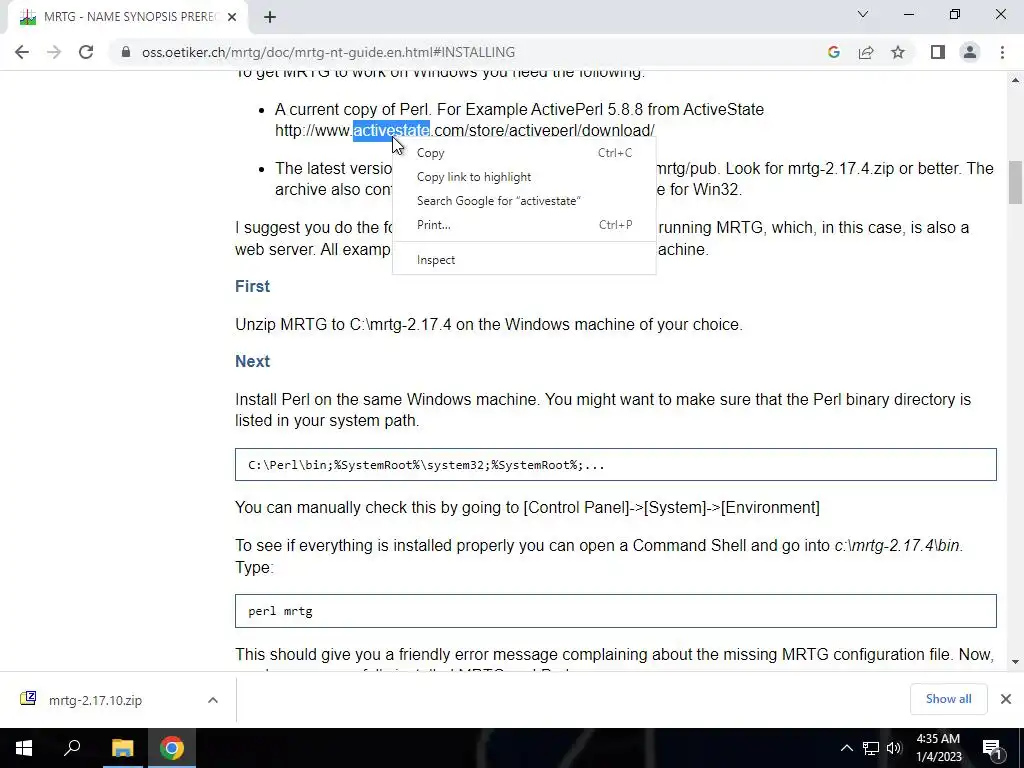The image size is (1024, 768).
Task: Open the tab search chevron
Action: [863, 14]
